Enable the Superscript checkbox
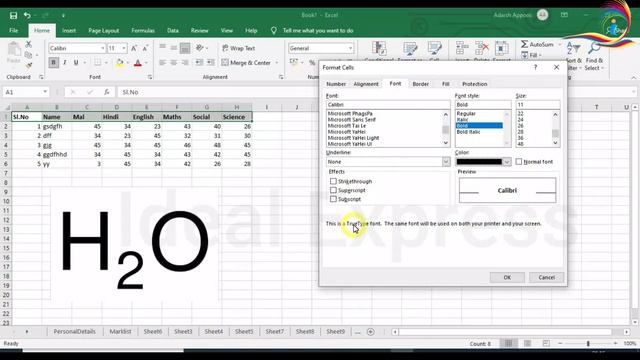The image size is (640, 360). pyautogui.click(x=333, y=190)
